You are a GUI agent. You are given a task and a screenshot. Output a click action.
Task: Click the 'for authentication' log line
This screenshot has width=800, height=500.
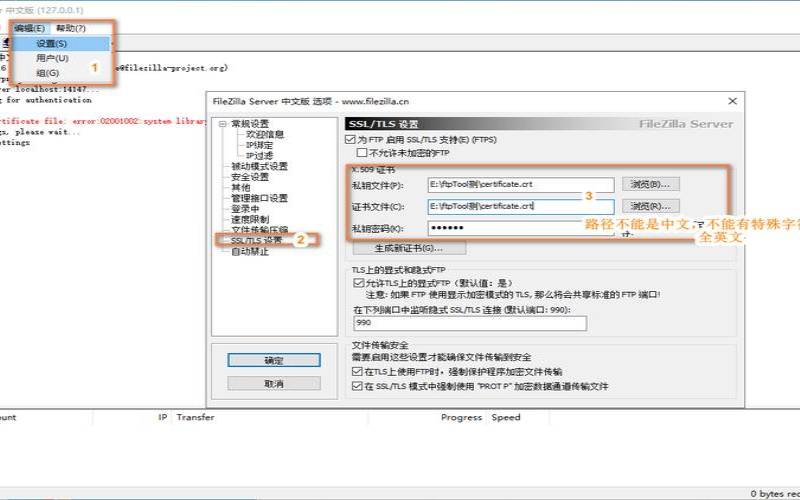click(x=46, y=100)
